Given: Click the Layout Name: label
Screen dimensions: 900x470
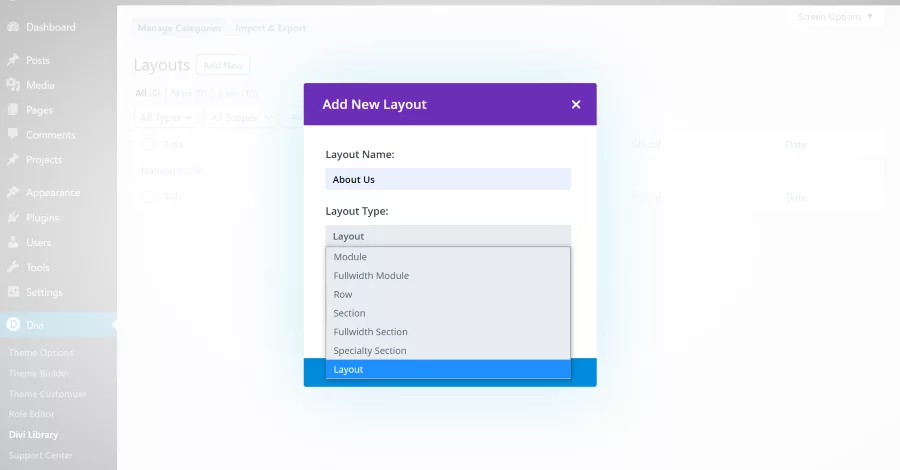Looking at the screenshot, I should 360,154.
